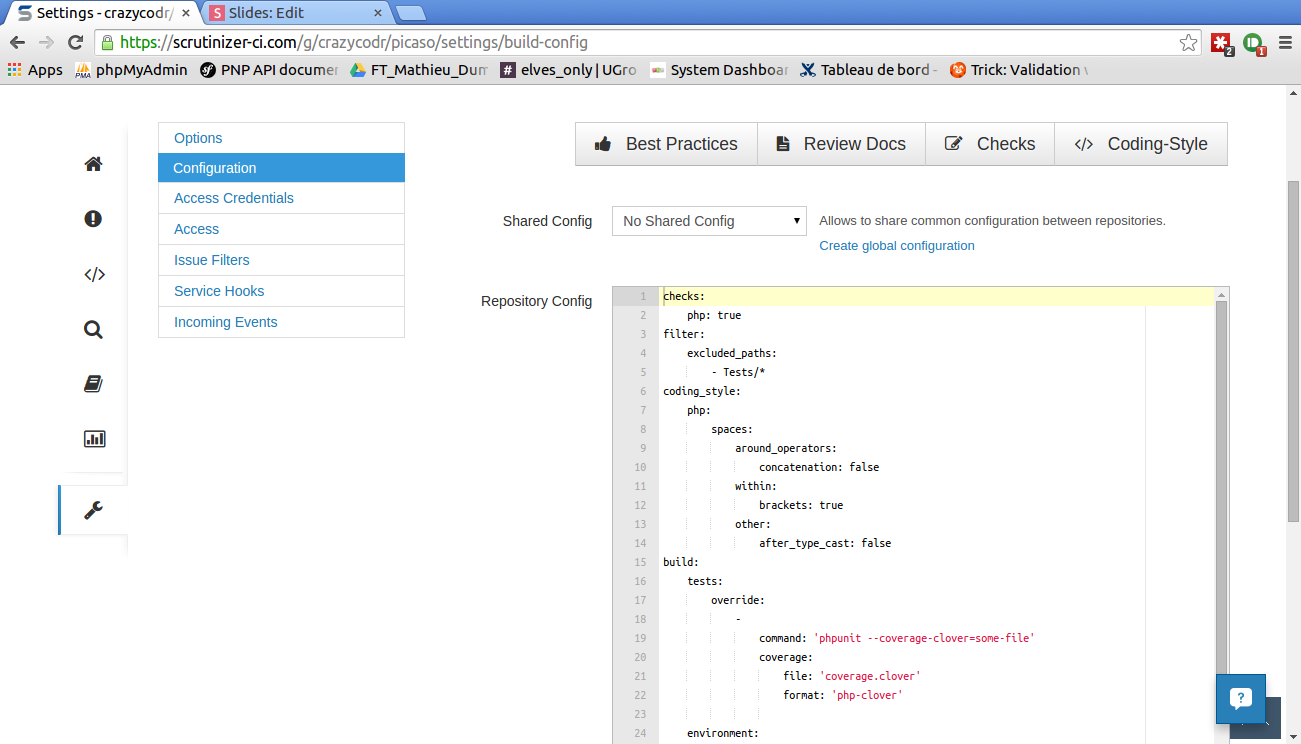
Task: Open the Chrome hamburger menu
Action: [1285, 42]
